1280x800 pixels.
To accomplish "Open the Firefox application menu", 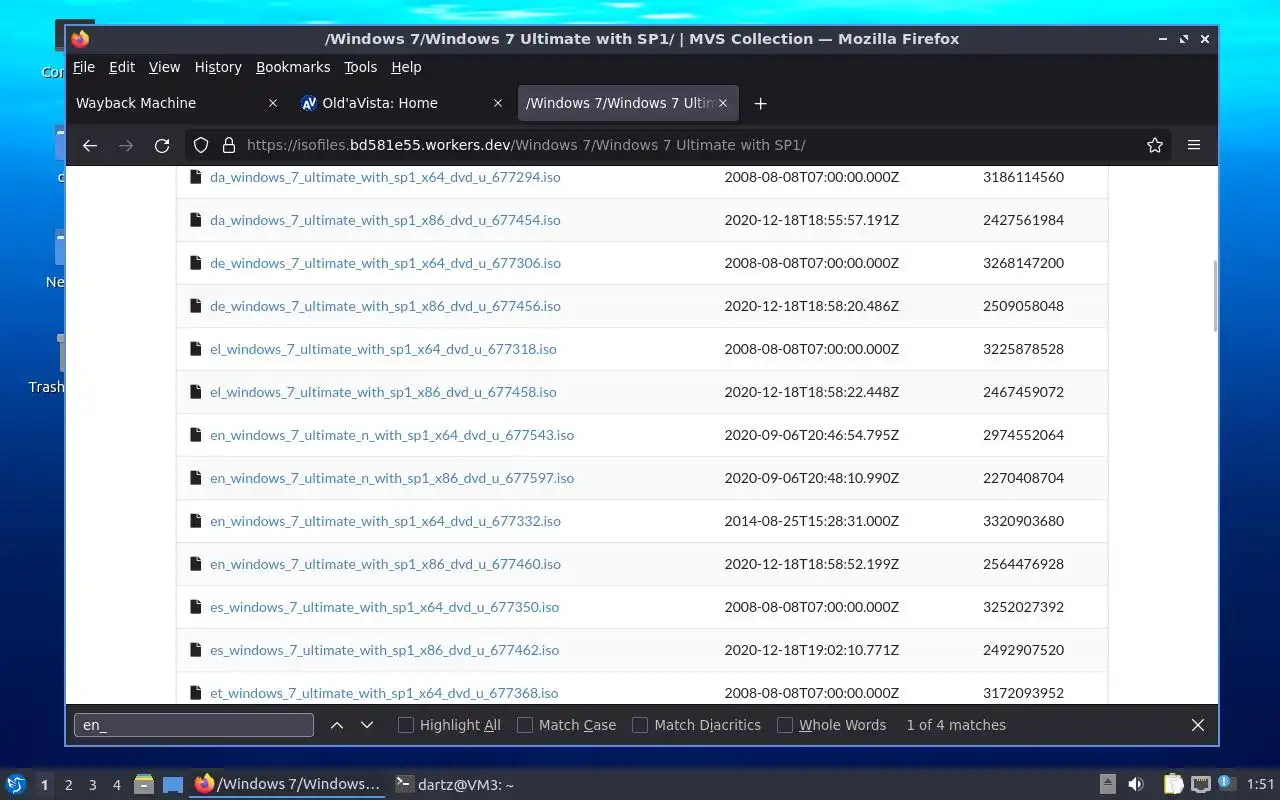I will pos(1194,145).
